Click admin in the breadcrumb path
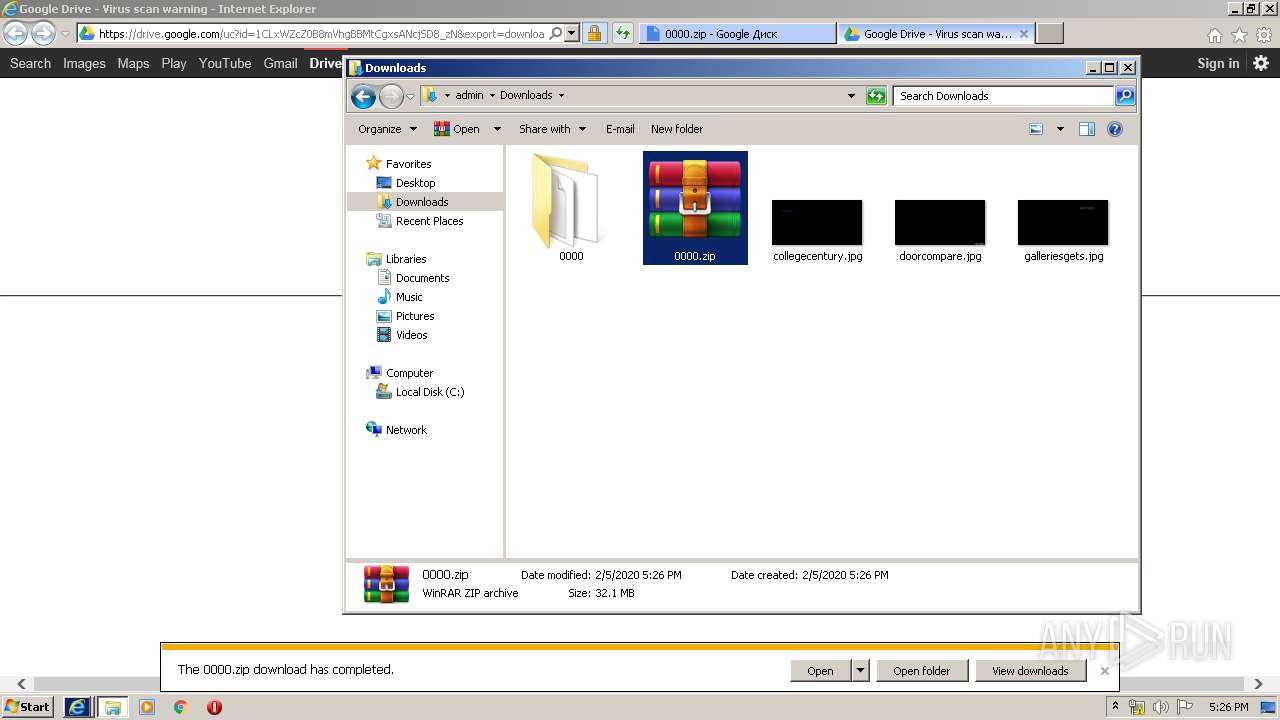This screenshot has height=720, width=1280. [469, 96]
